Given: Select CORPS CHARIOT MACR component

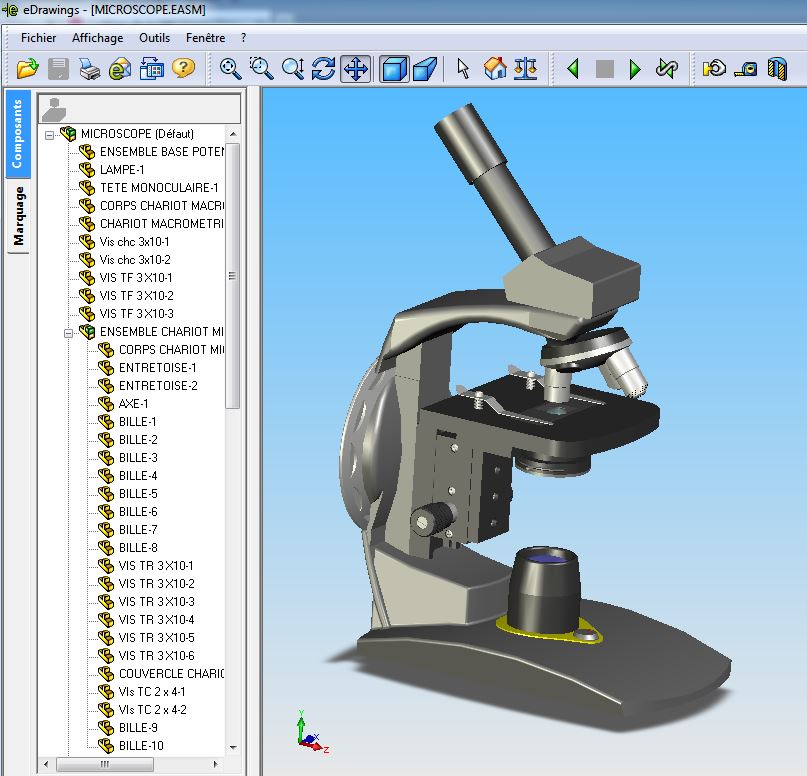Looking at the screenshot, I should pos(162,206).
